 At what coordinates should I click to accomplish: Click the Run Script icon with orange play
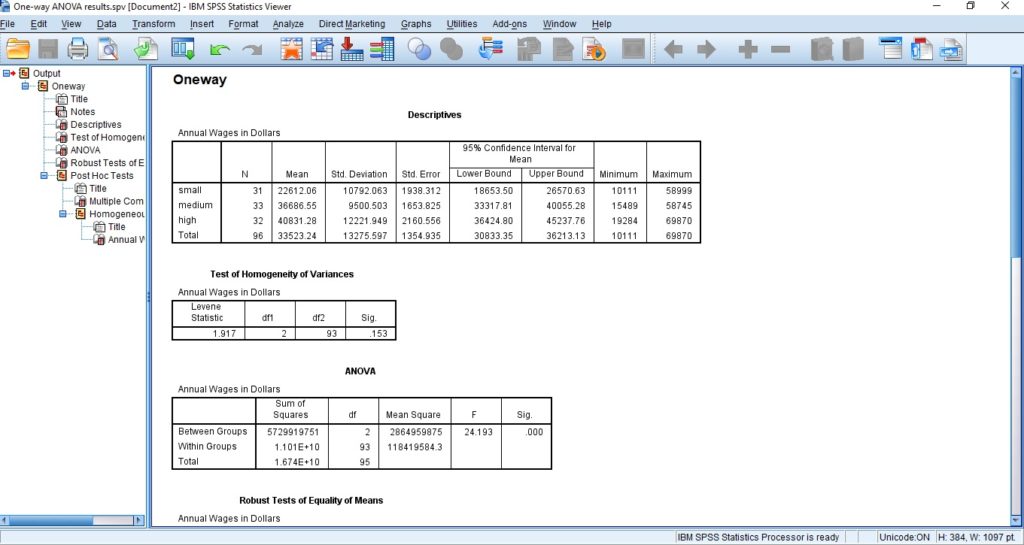point(594,49)
